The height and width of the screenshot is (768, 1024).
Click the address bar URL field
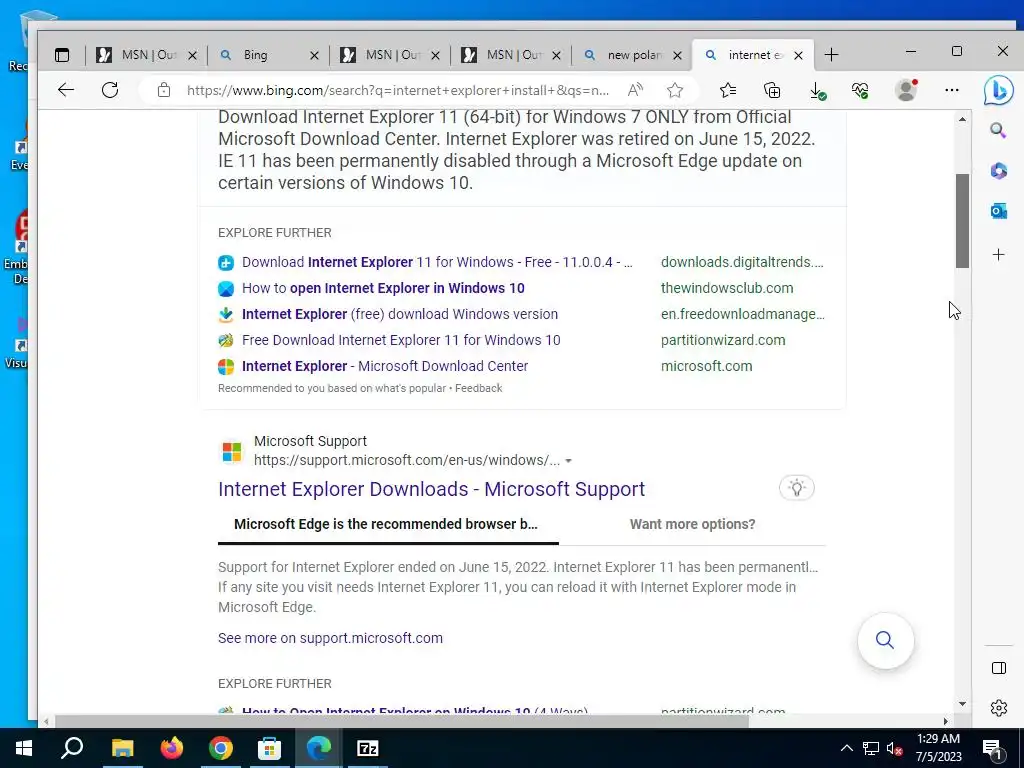point(397,91)
